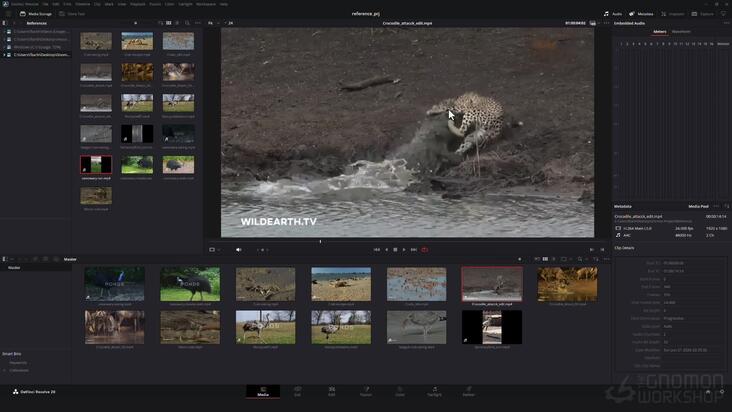
Task: Select the red-outlined thumbnail in media storage
Action: point(96,165)
